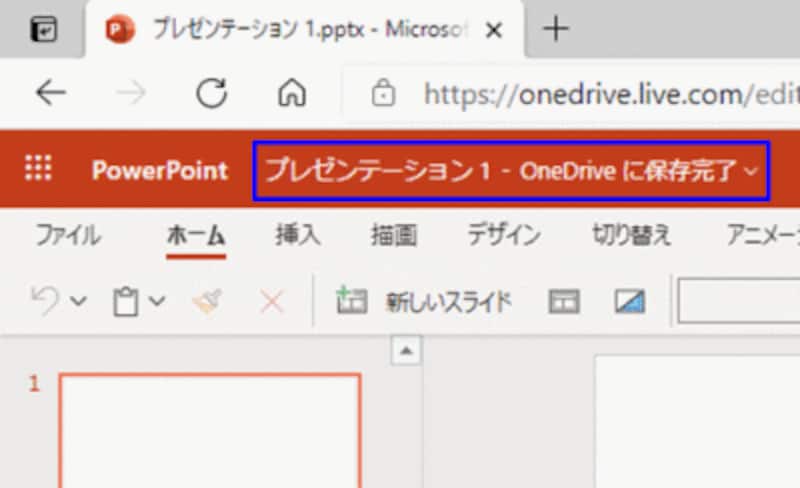Click the browser forward arrow
The image size is (800, 488).
(131, 93)
